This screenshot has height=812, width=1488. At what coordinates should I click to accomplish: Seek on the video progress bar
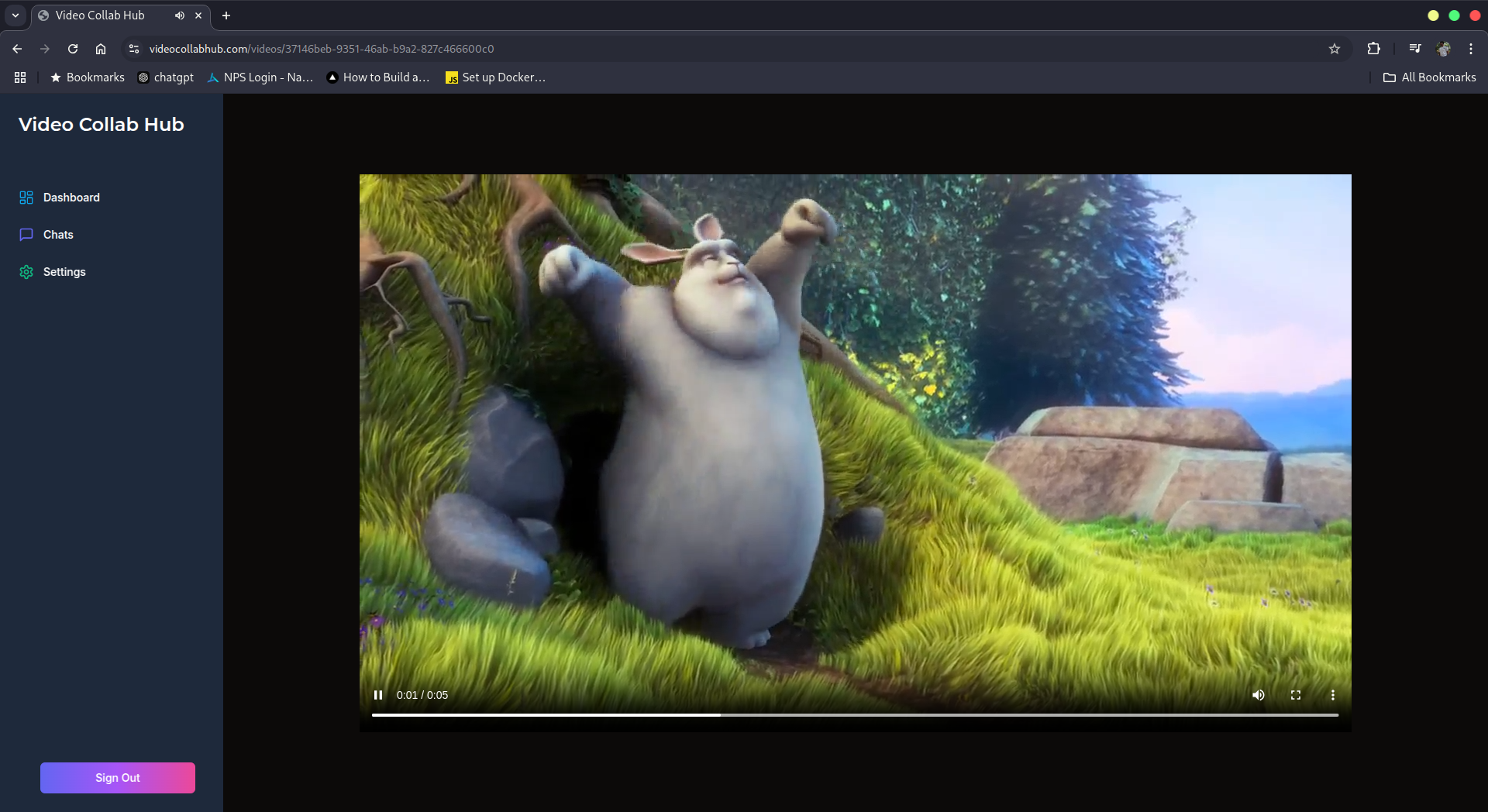pyautogui.click(x=855, y=714)
